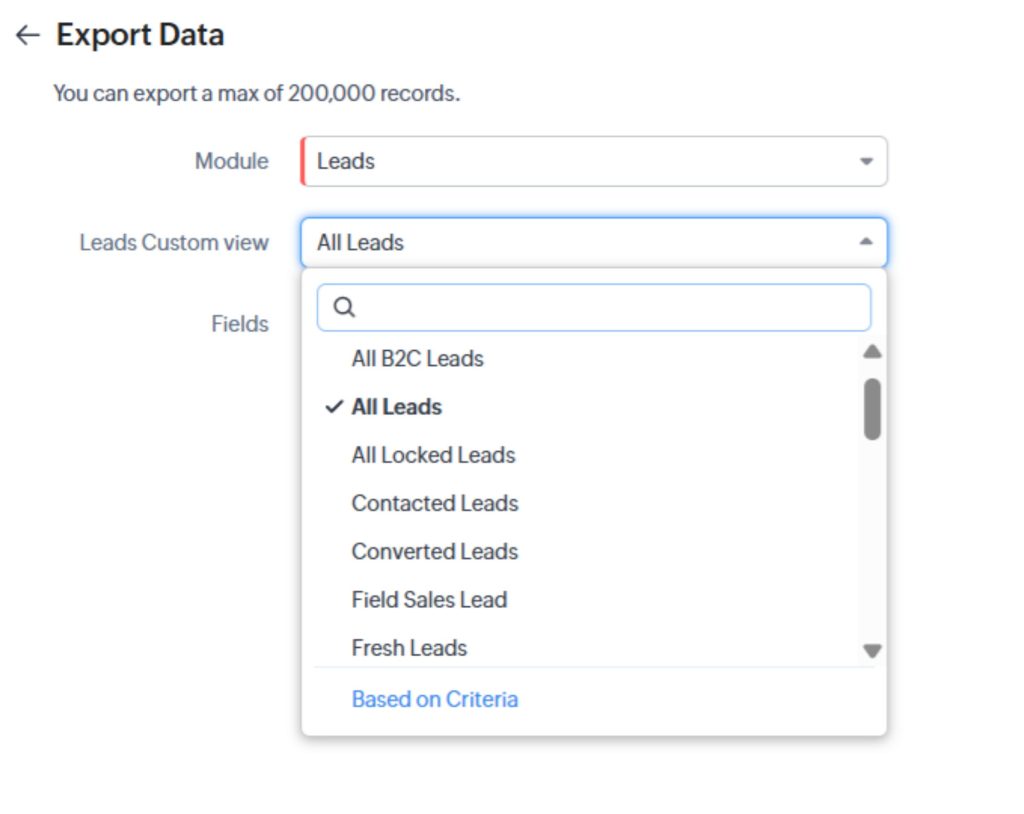Focus the custom view search field

click(x=594, y=307)
